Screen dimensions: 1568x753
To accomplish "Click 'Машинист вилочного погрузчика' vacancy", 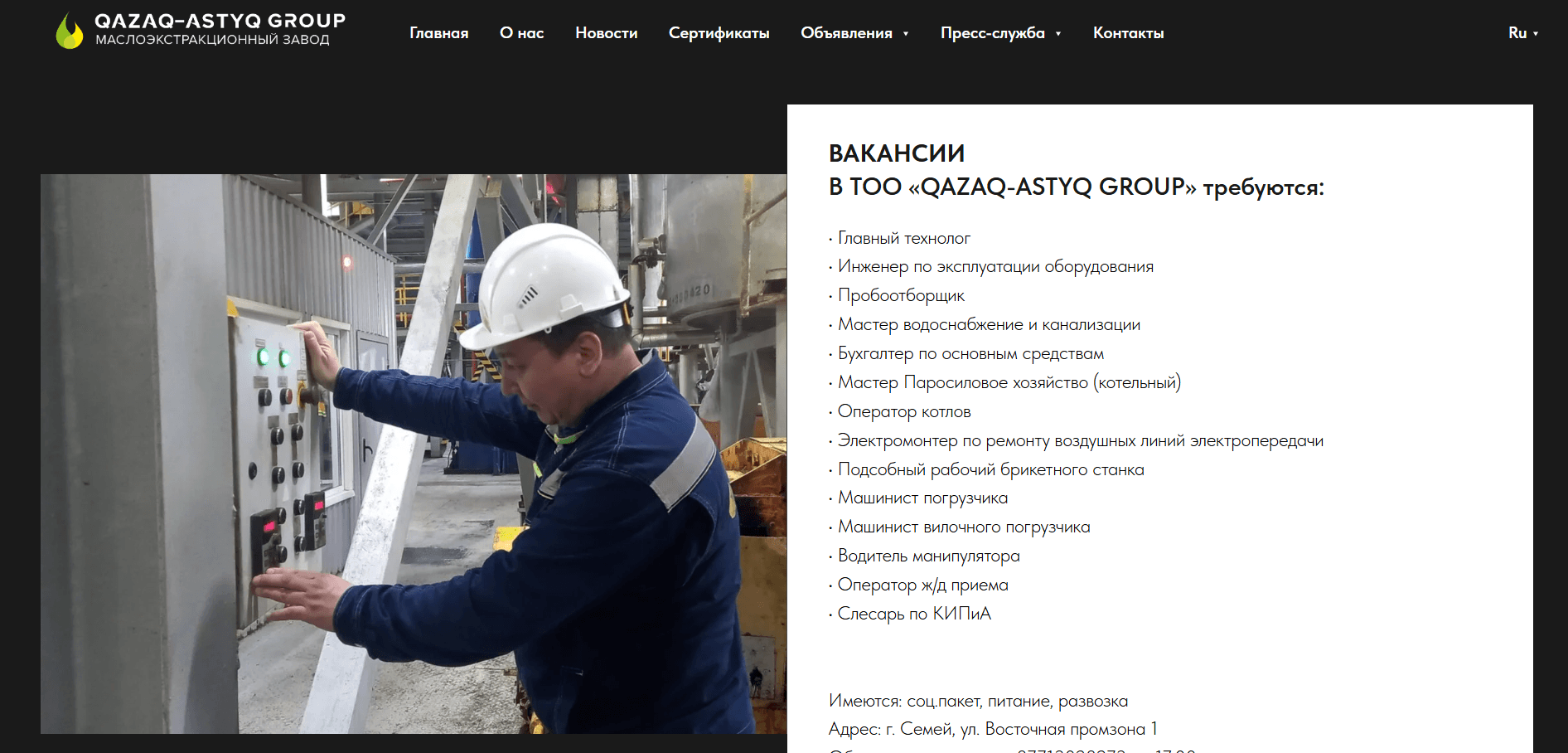I will [x=960, y=527].
